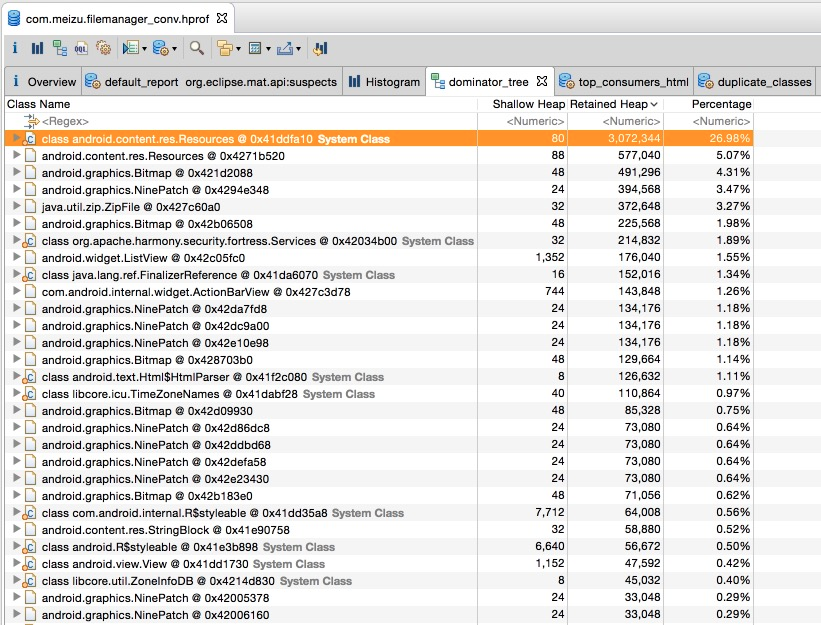Click the Run Expert System Test icon
The height and width of the screenshot is (625, 821).
click(129, 48)
